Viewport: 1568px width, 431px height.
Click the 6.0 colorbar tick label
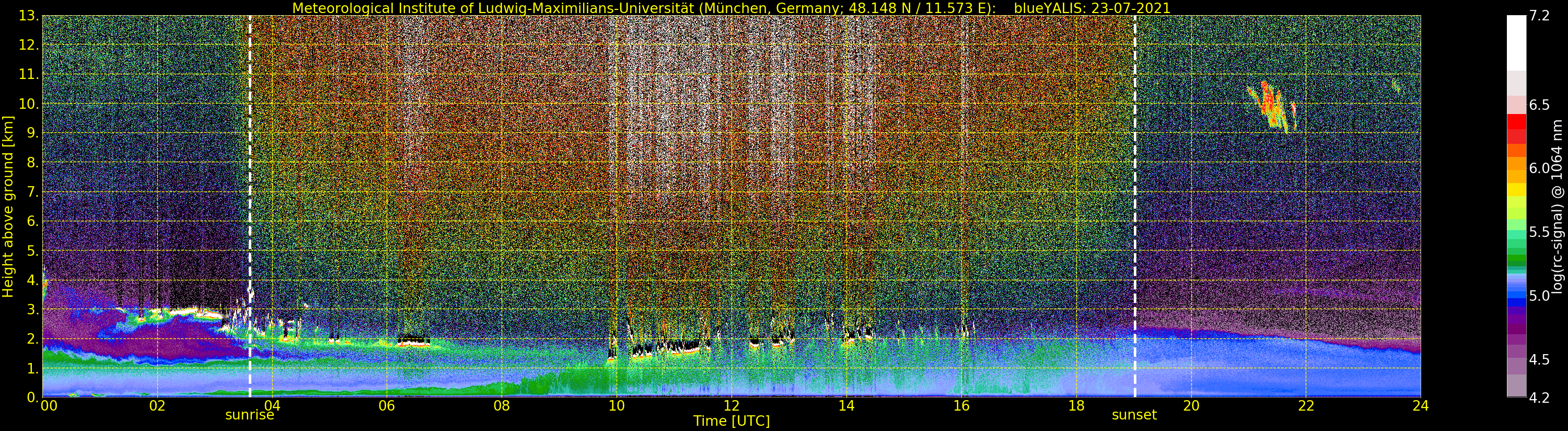coord(1539,169)
